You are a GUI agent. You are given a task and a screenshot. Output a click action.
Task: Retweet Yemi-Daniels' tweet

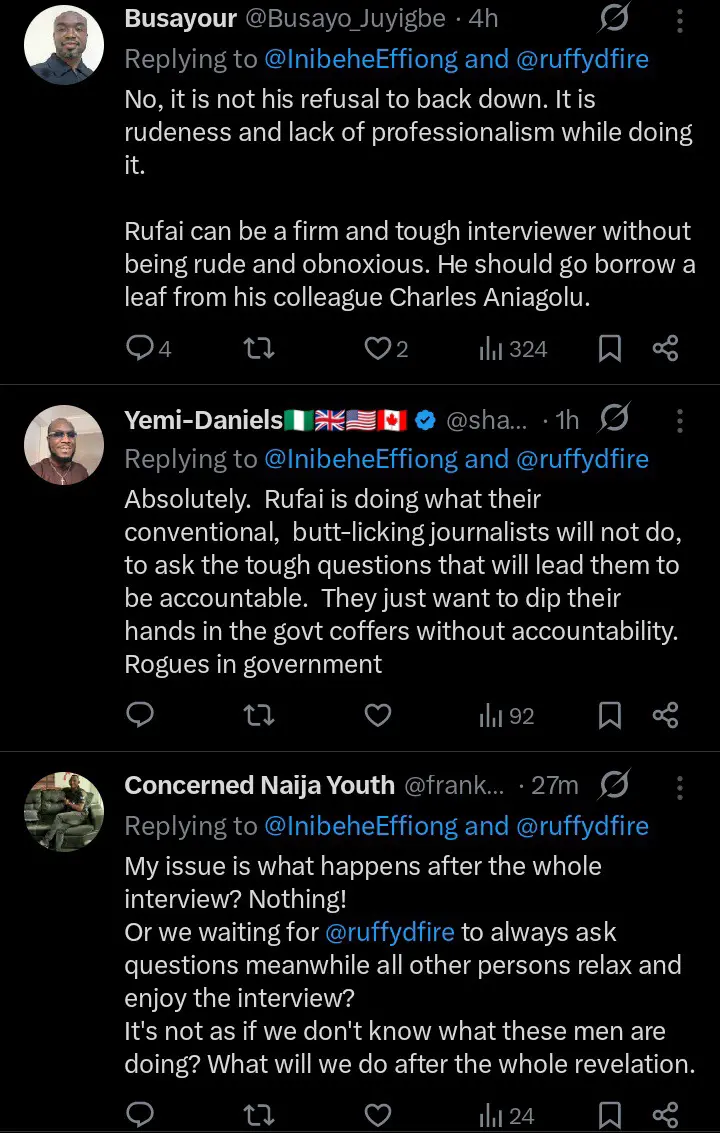[x=259, y=715]
